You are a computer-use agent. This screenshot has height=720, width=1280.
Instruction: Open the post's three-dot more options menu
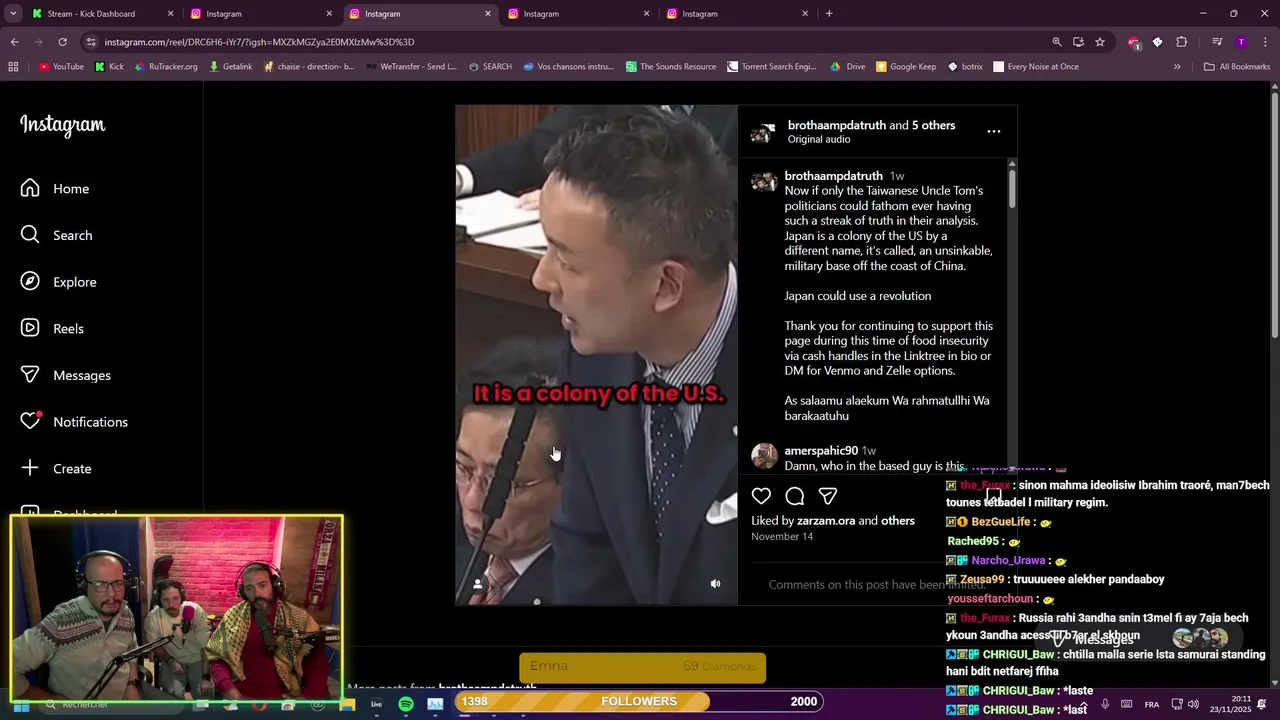993,131
